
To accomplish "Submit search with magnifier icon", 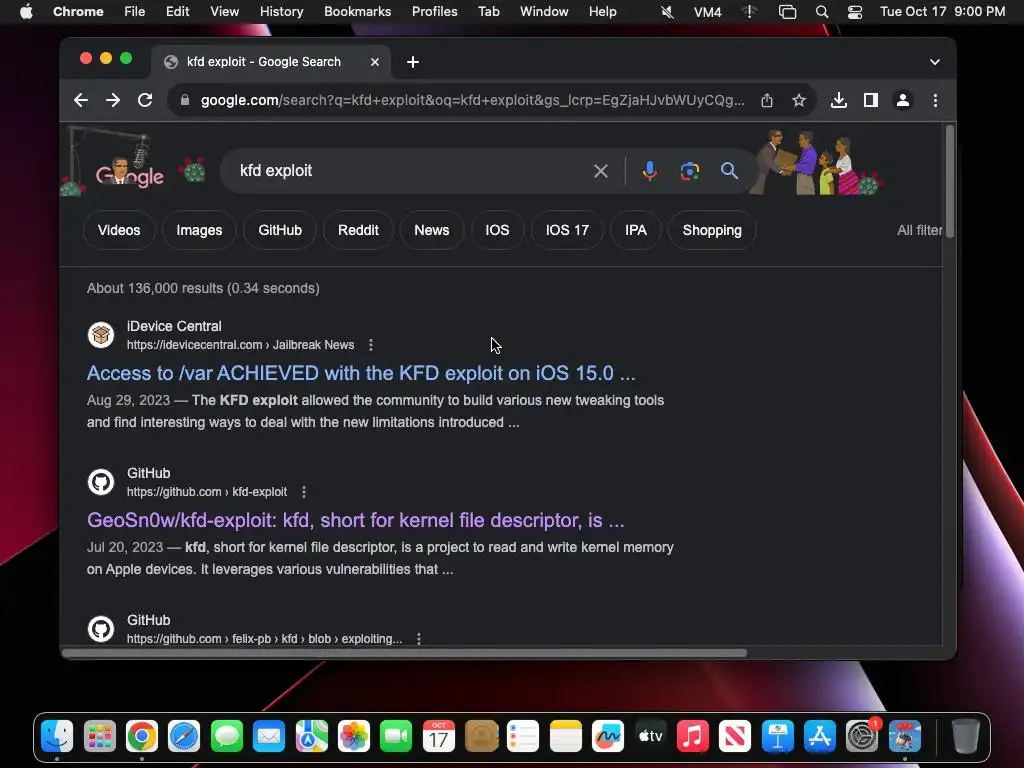I will [x=729, y=171].
